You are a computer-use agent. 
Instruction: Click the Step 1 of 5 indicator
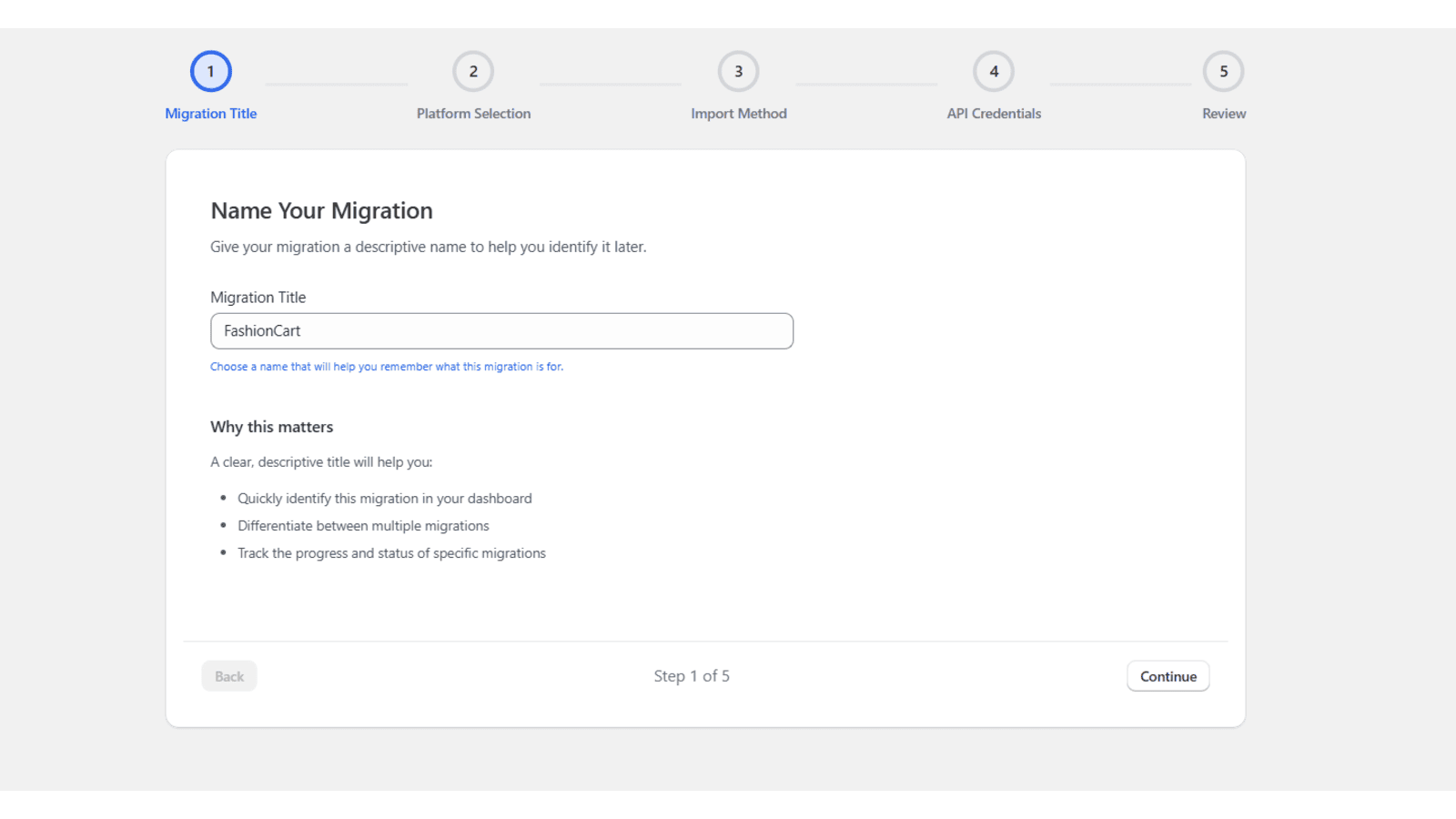692,676
